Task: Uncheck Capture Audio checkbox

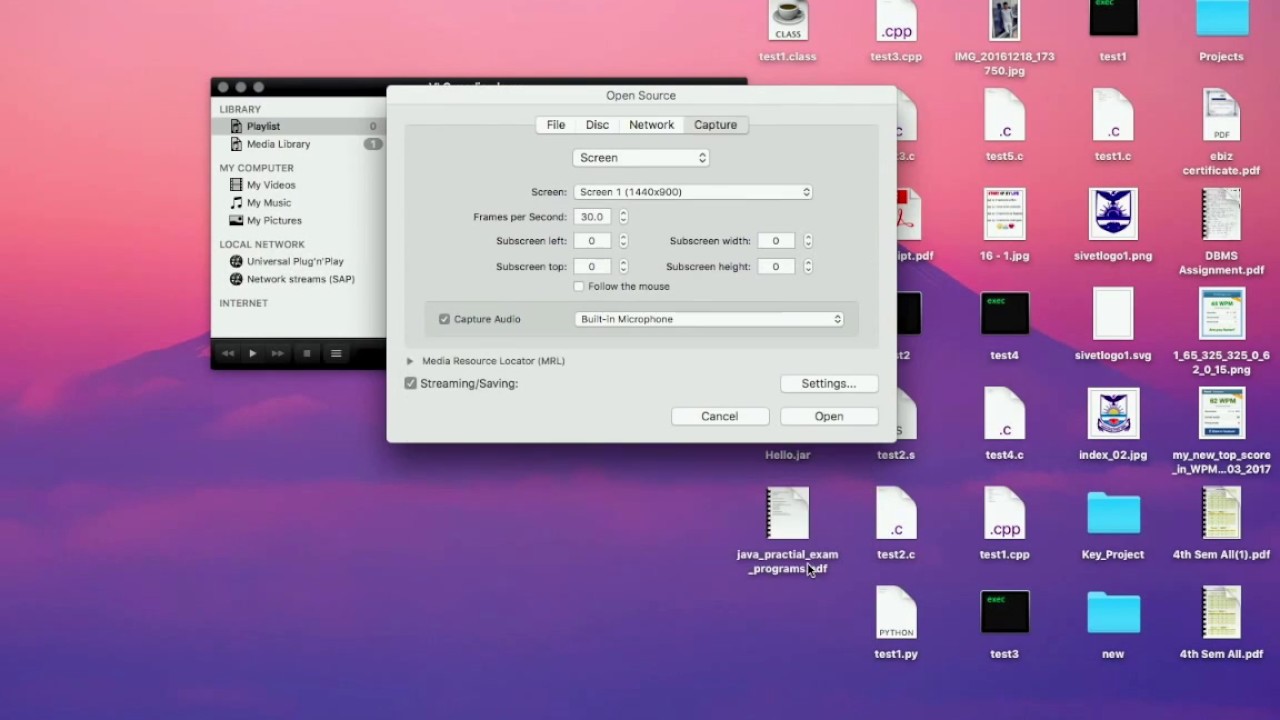Action: pyautogui.click(x=444, y=319)
